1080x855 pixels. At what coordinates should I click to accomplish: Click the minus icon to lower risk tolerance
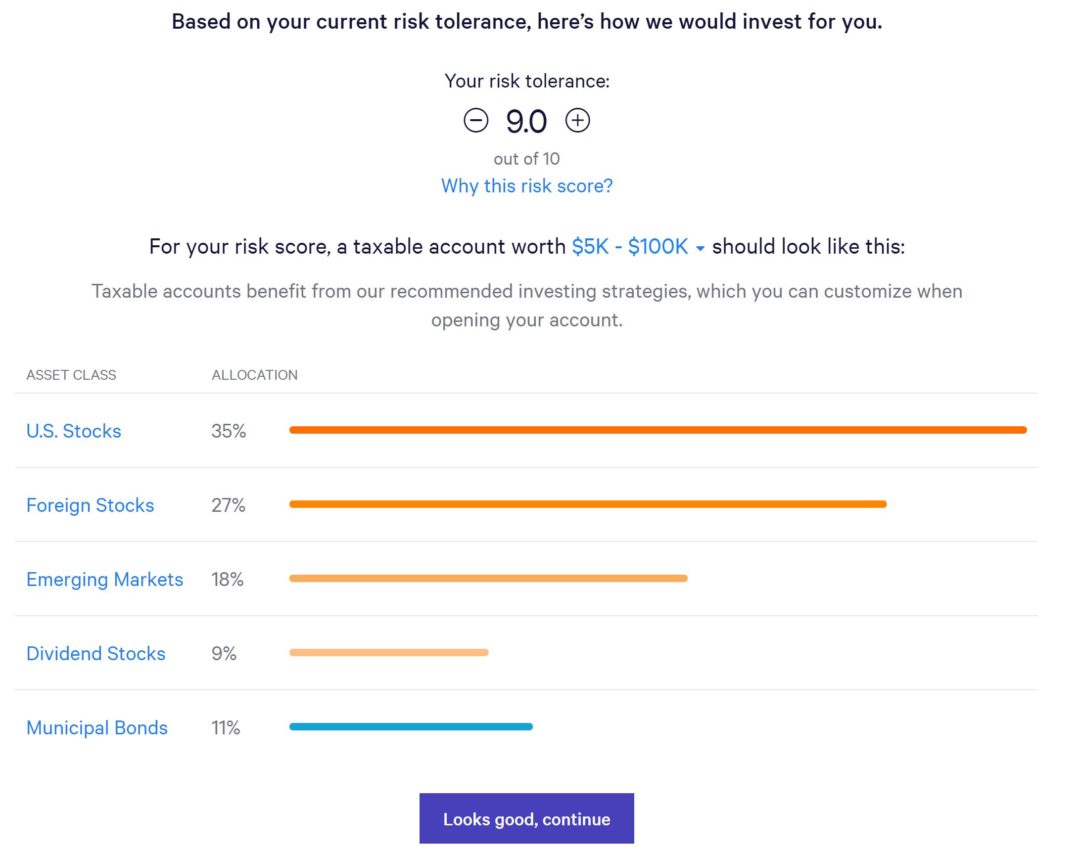[x=476, y=120]
